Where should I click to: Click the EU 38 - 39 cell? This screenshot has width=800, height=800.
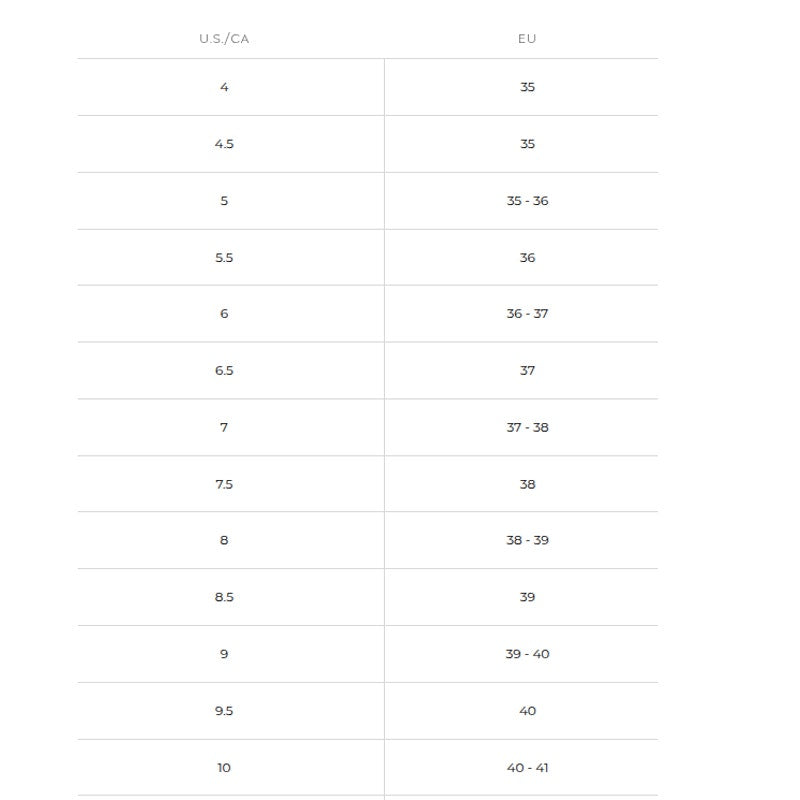coord(527,541)
